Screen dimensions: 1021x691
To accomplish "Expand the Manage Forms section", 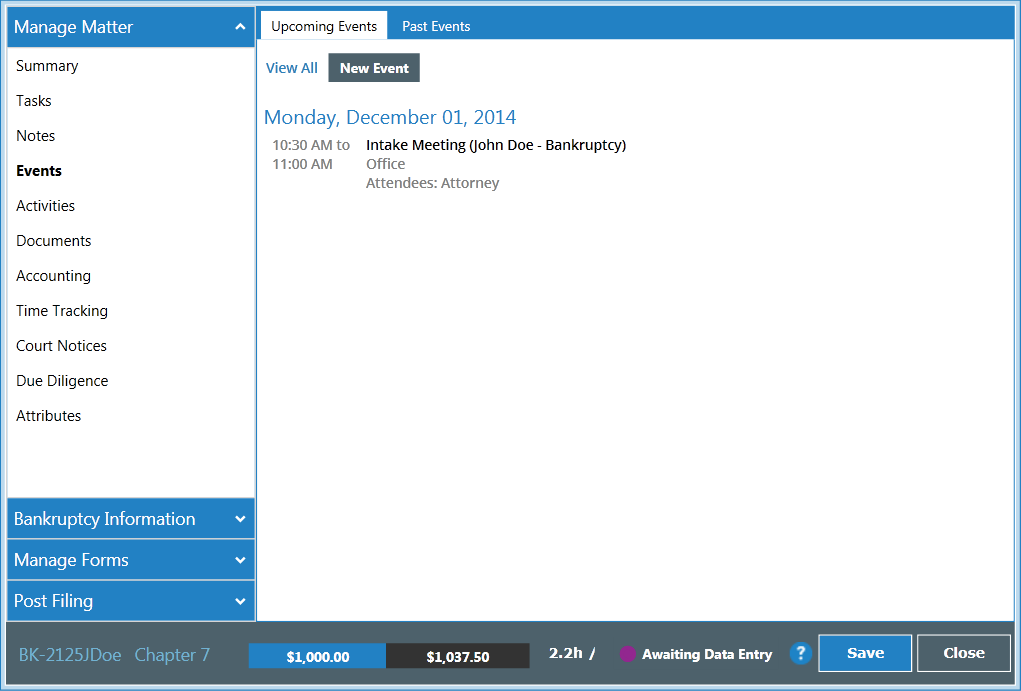I will (x=130, y=560).
